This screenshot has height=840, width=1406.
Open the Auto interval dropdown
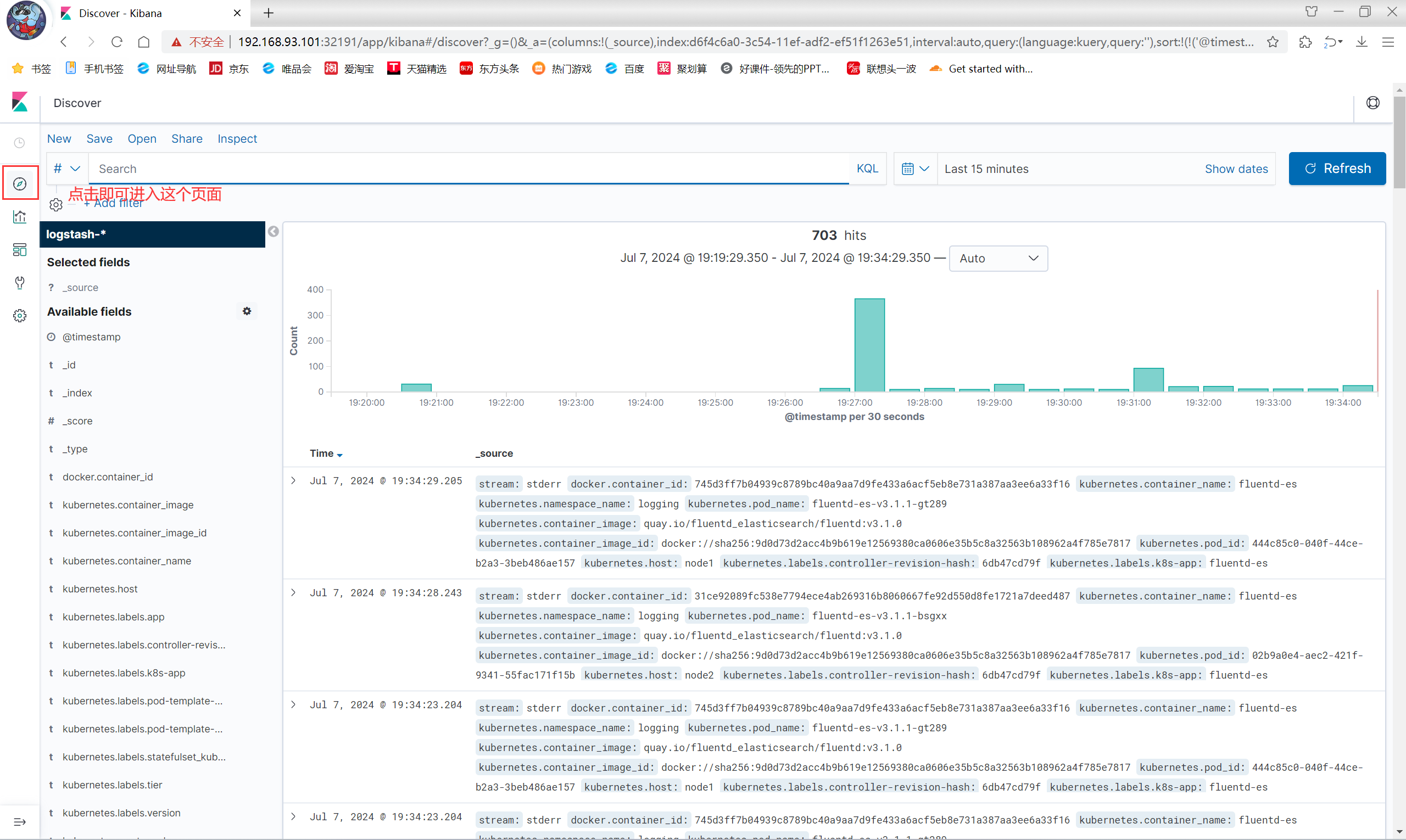(x=998, y=258)
